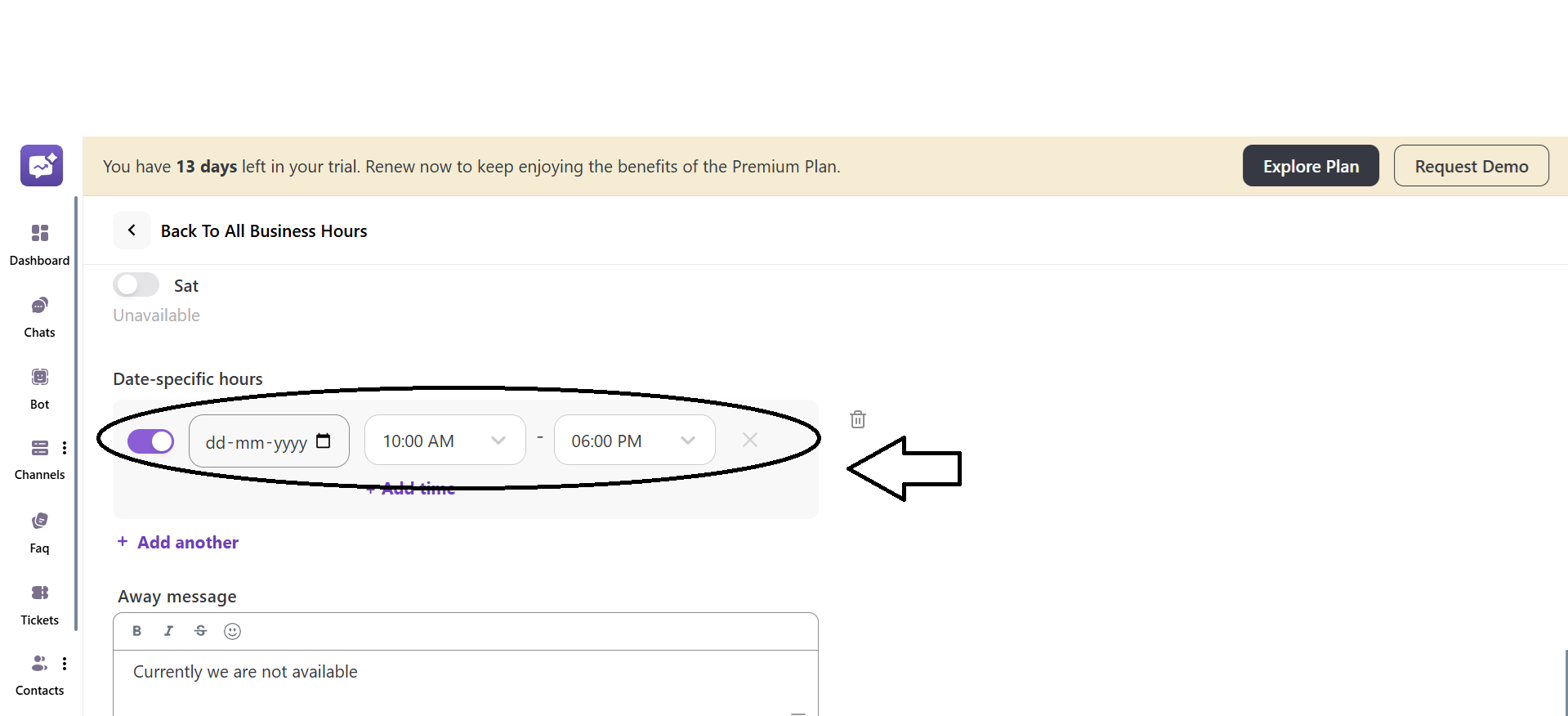Click Back To All Business Hours arrow
1568x716 pixels.
tap(132, 230)
